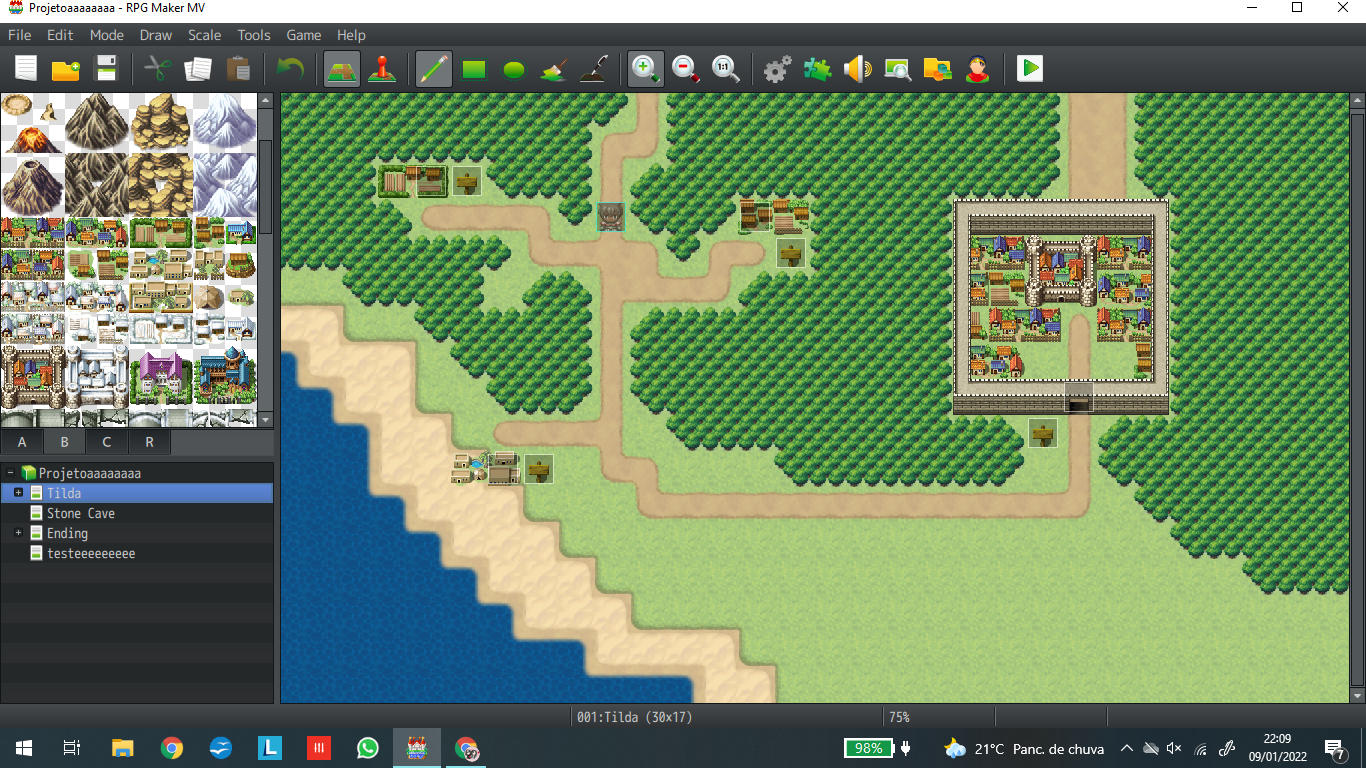Click the taskbar clock showing 22:09

[x=1277, y=748]
